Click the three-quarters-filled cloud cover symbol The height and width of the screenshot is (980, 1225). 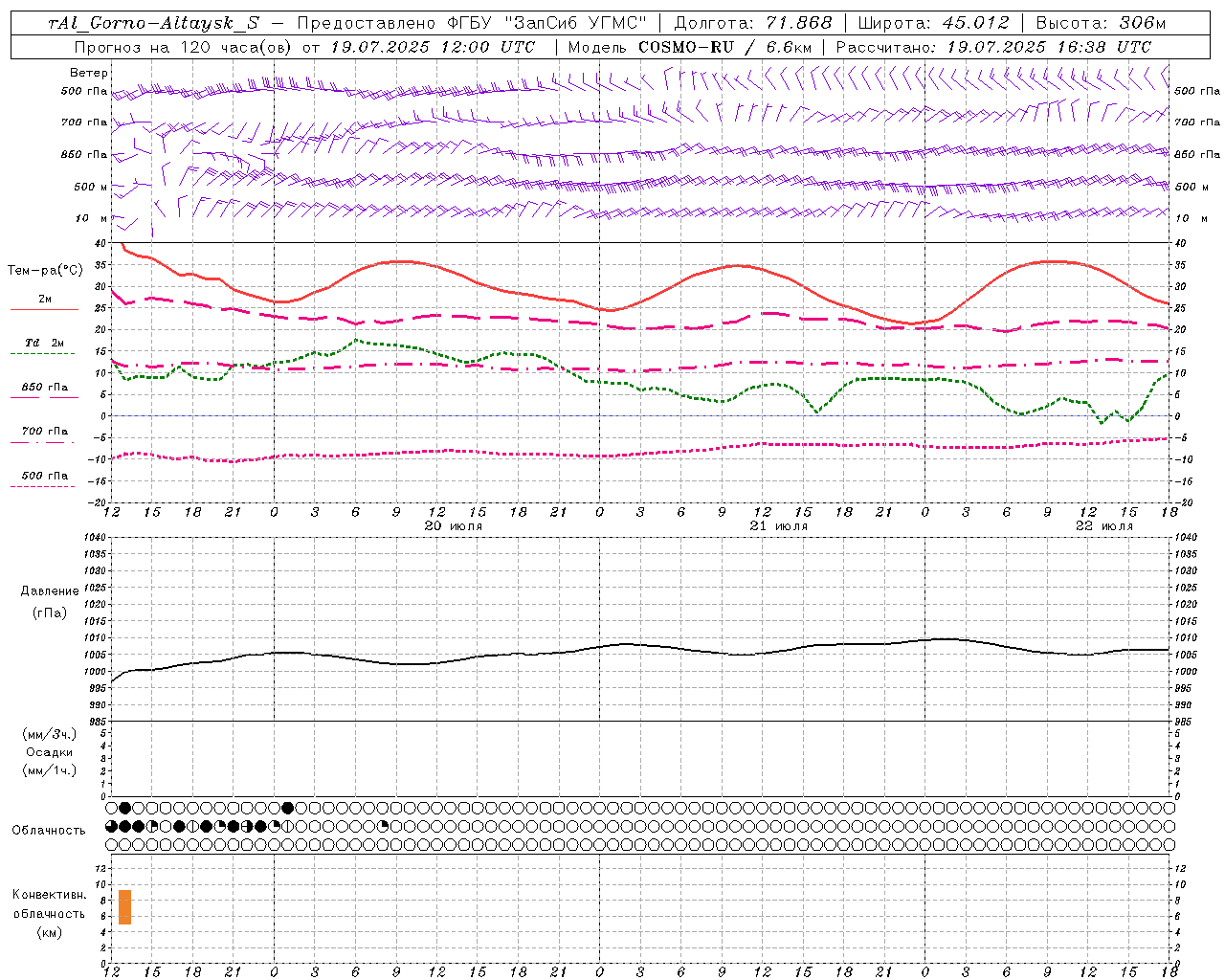112,826
